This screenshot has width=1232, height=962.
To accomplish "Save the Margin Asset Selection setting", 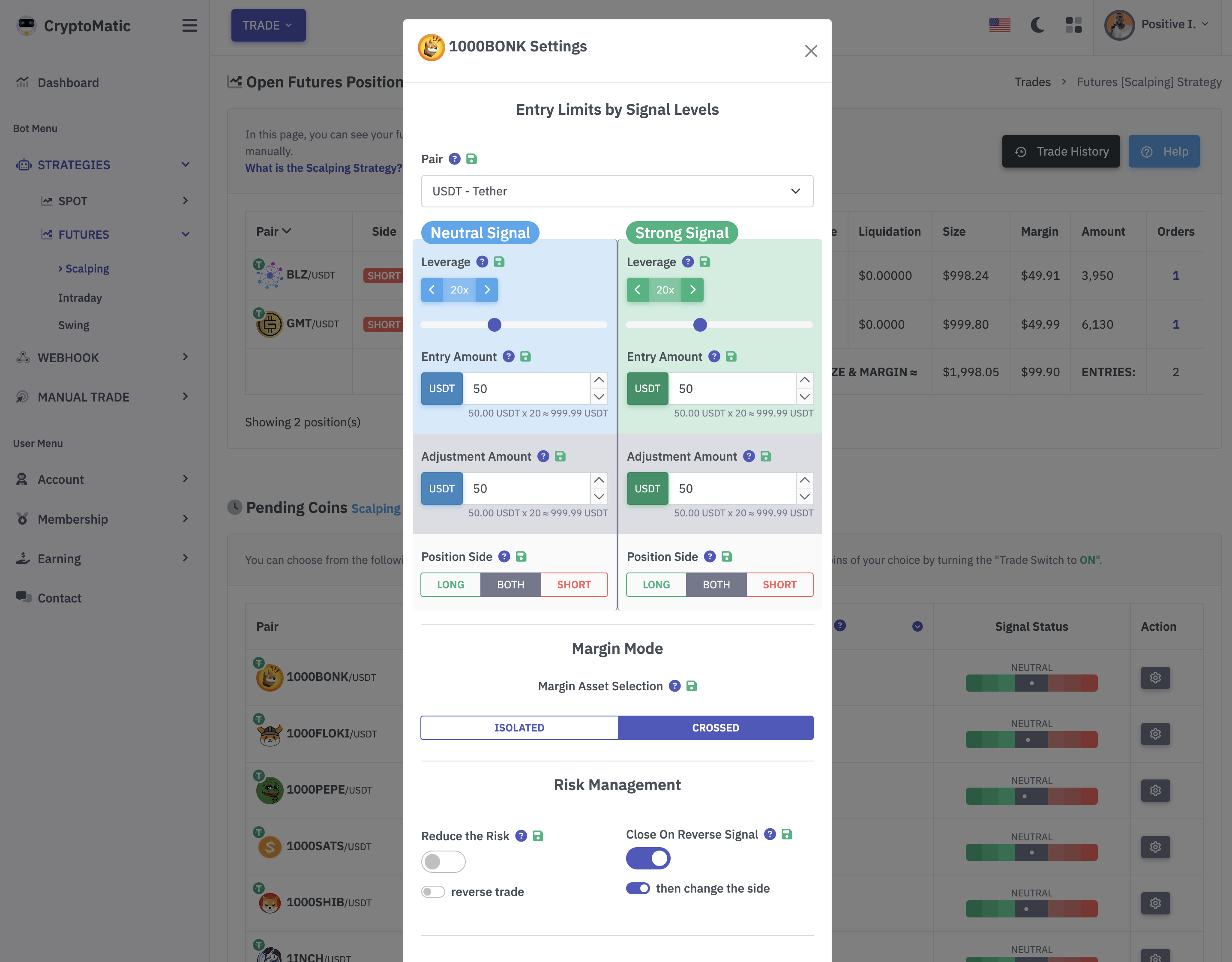I will (692, 686).
